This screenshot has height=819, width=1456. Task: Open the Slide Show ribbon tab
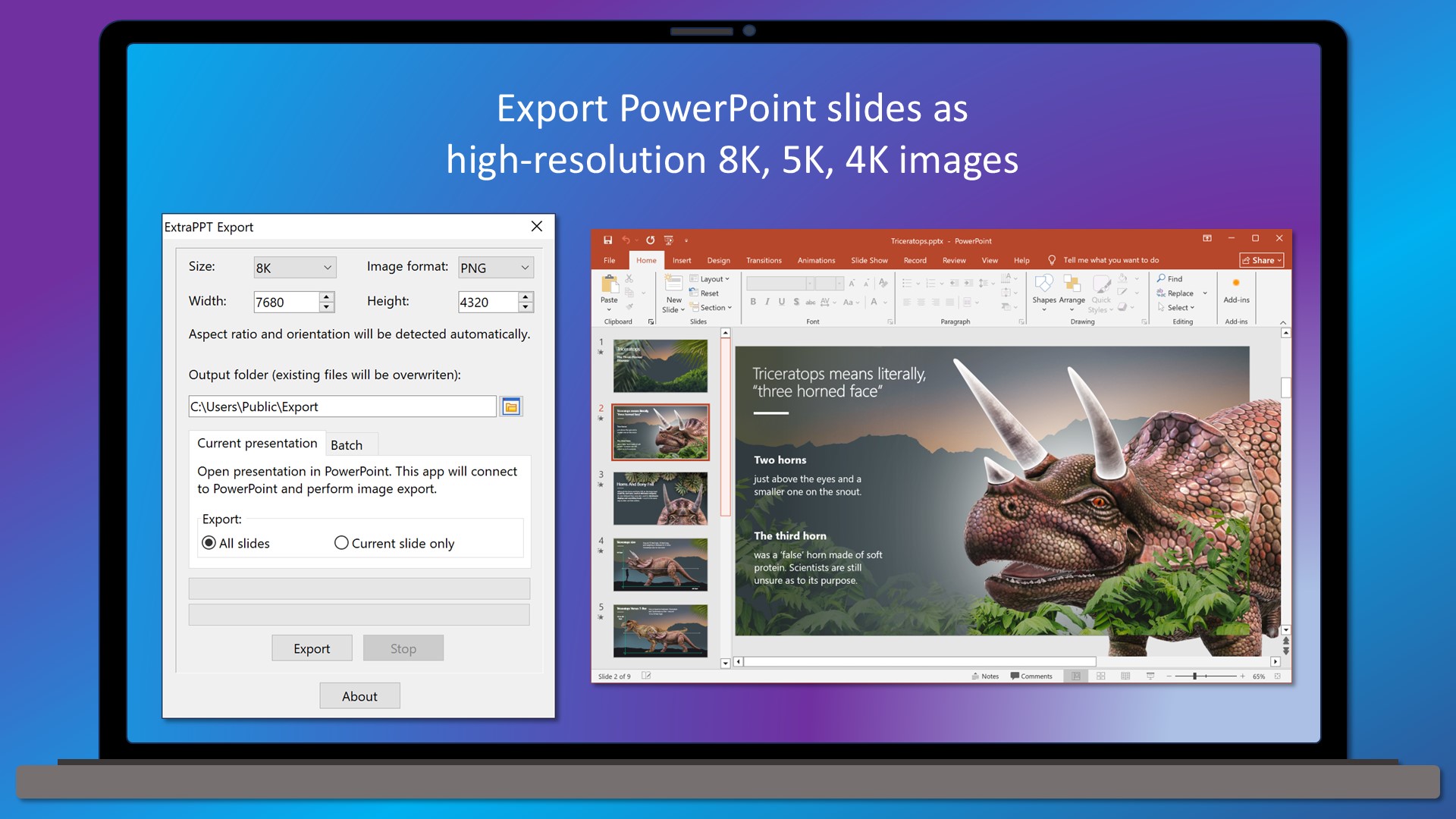[x=869, y=260]
